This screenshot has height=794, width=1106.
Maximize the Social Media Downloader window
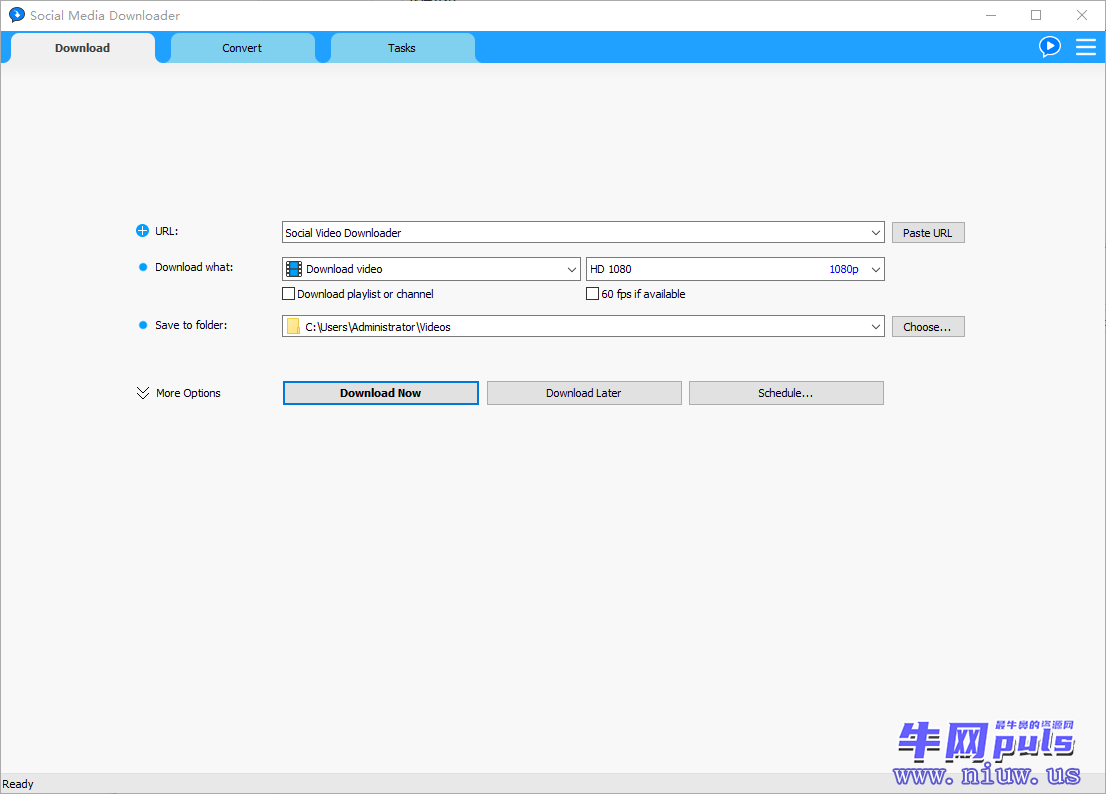1036,15
